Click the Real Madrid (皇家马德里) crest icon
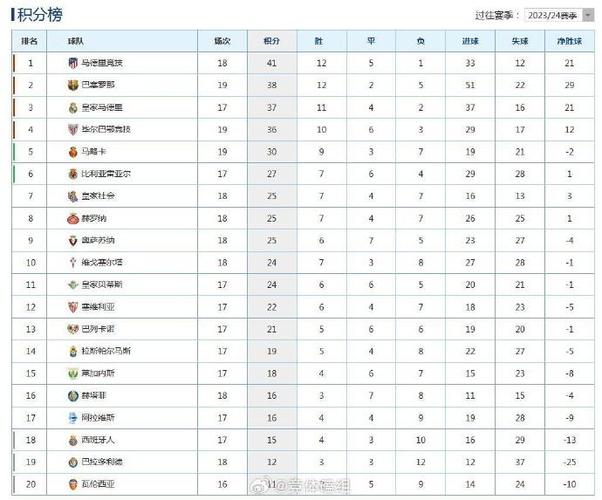The height and width of the screenshot is (500, 602). pyautogui.click(x=73, y=108)
